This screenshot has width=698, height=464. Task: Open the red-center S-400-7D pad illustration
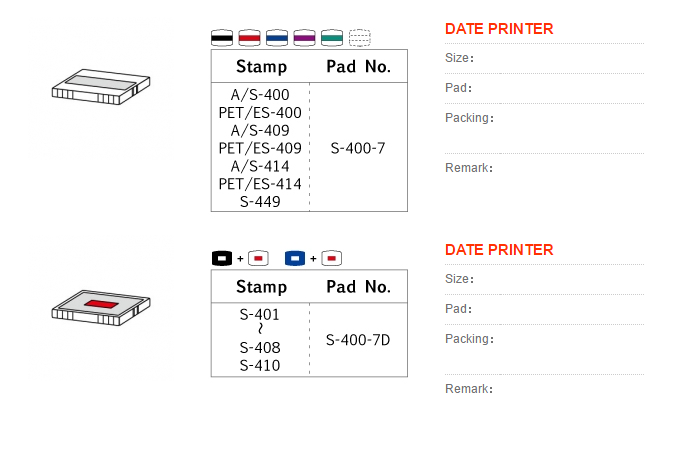[101, 308]
